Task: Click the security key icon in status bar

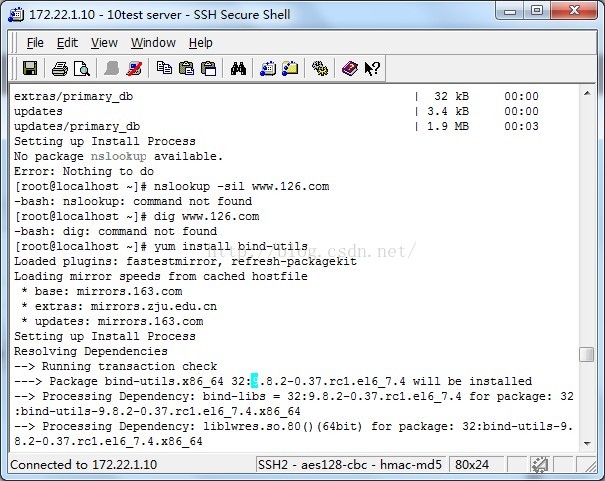Action: (x=539, y=465)
